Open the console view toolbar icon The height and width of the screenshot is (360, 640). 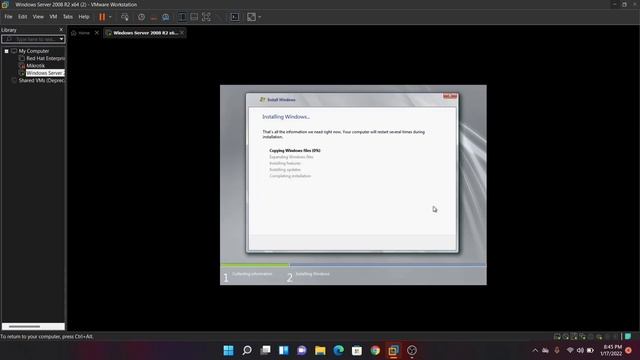(235, 17)
